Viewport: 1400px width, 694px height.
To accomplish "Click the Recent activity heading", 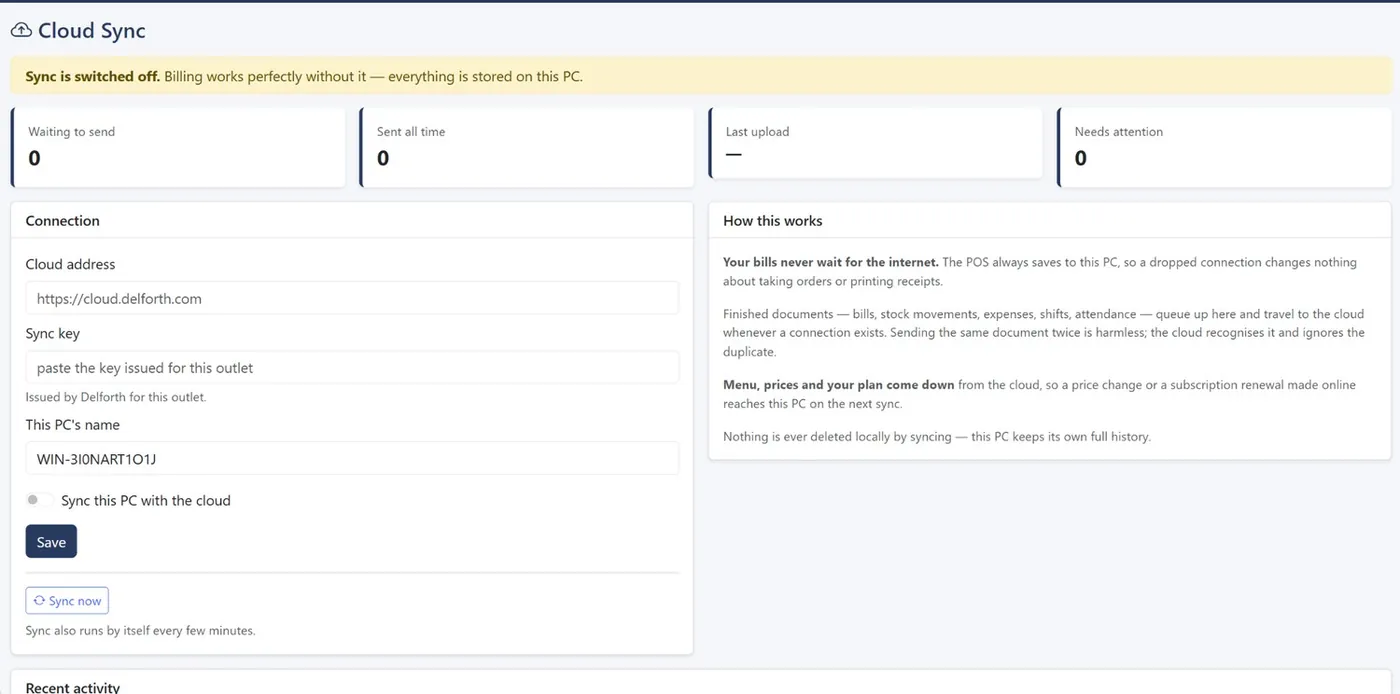I will point(73,688).
